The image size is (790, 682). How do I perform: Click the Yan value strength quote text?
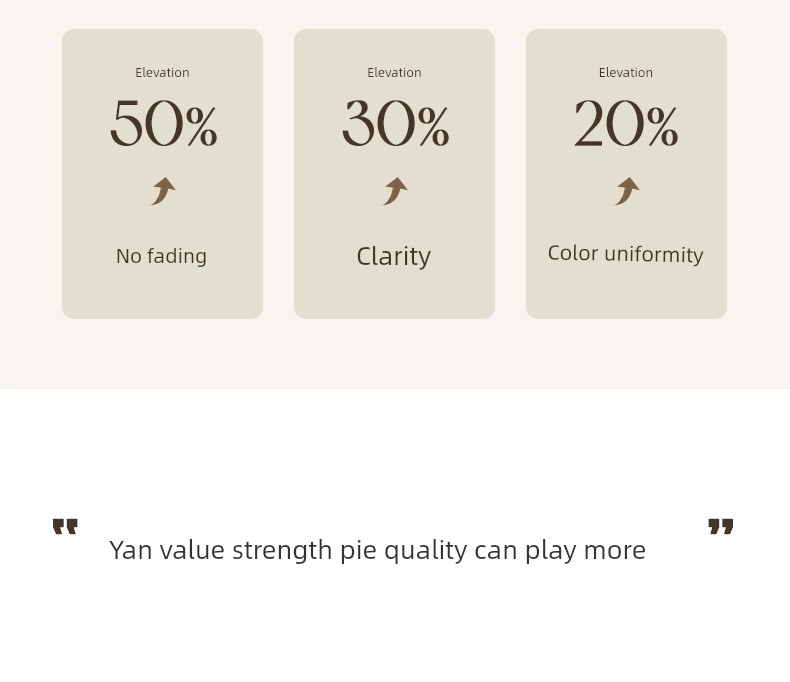click(x=377, y=551)
